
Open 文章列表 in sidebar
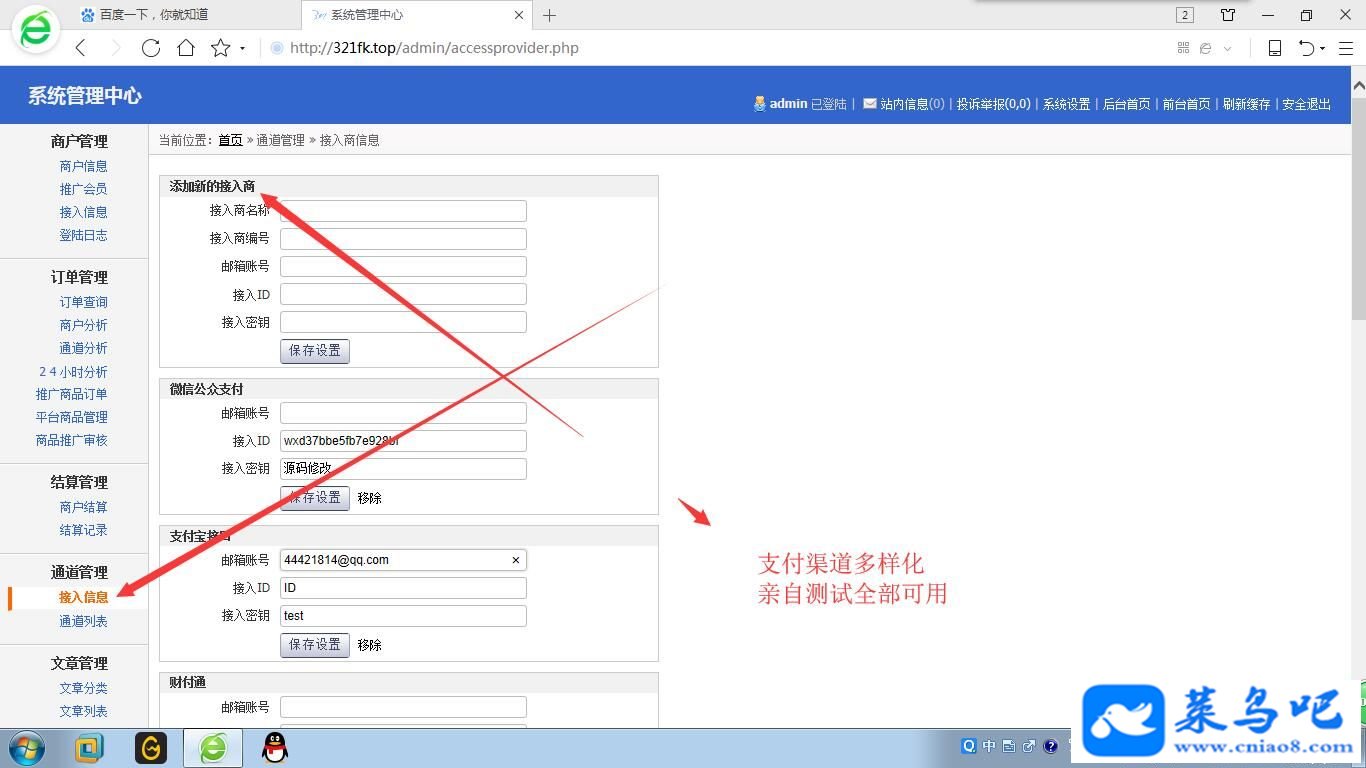coord(83,711)
